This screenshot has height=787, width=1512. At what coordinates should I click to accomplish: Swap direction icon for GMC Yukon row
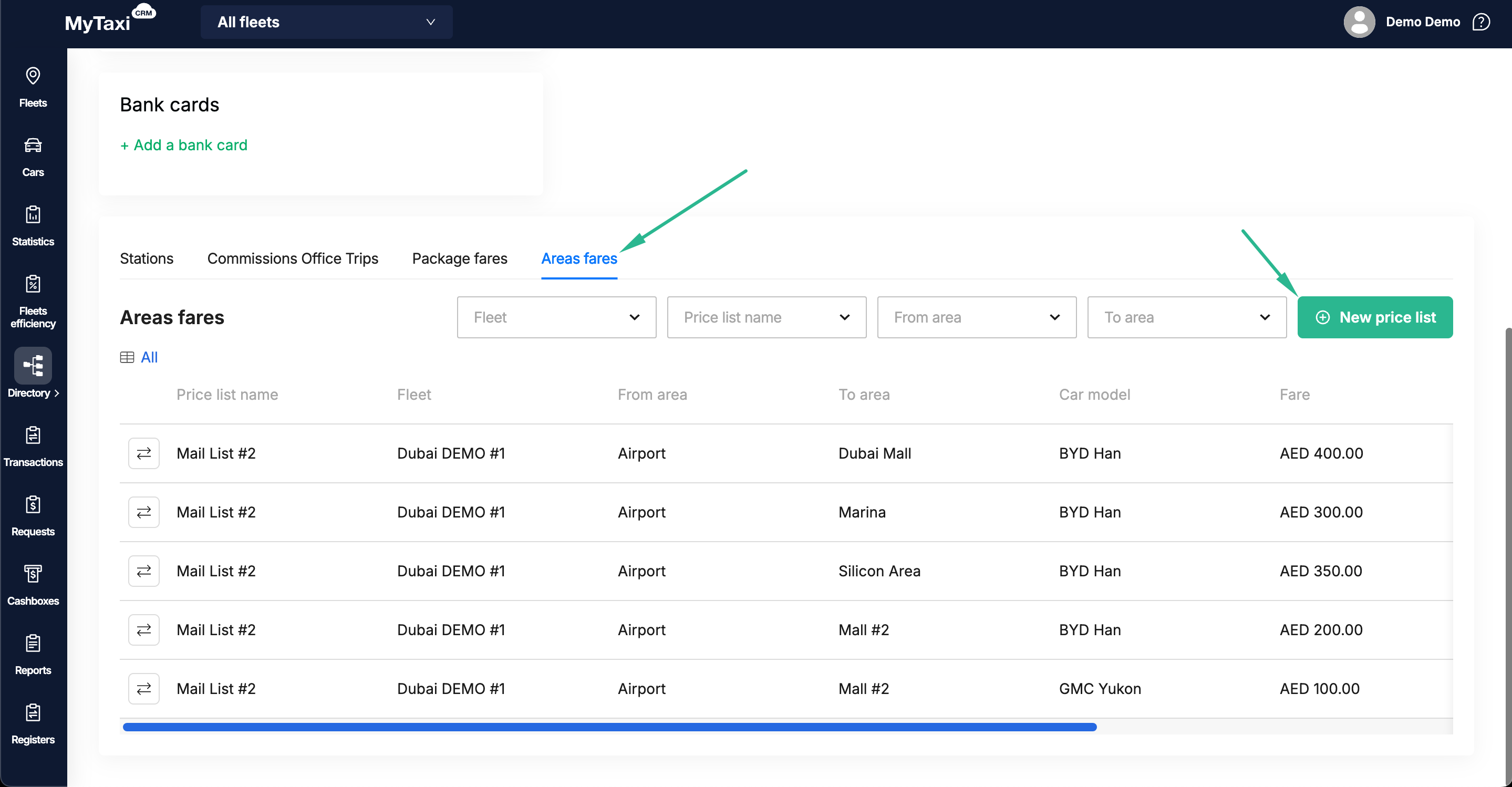[144, 688]
